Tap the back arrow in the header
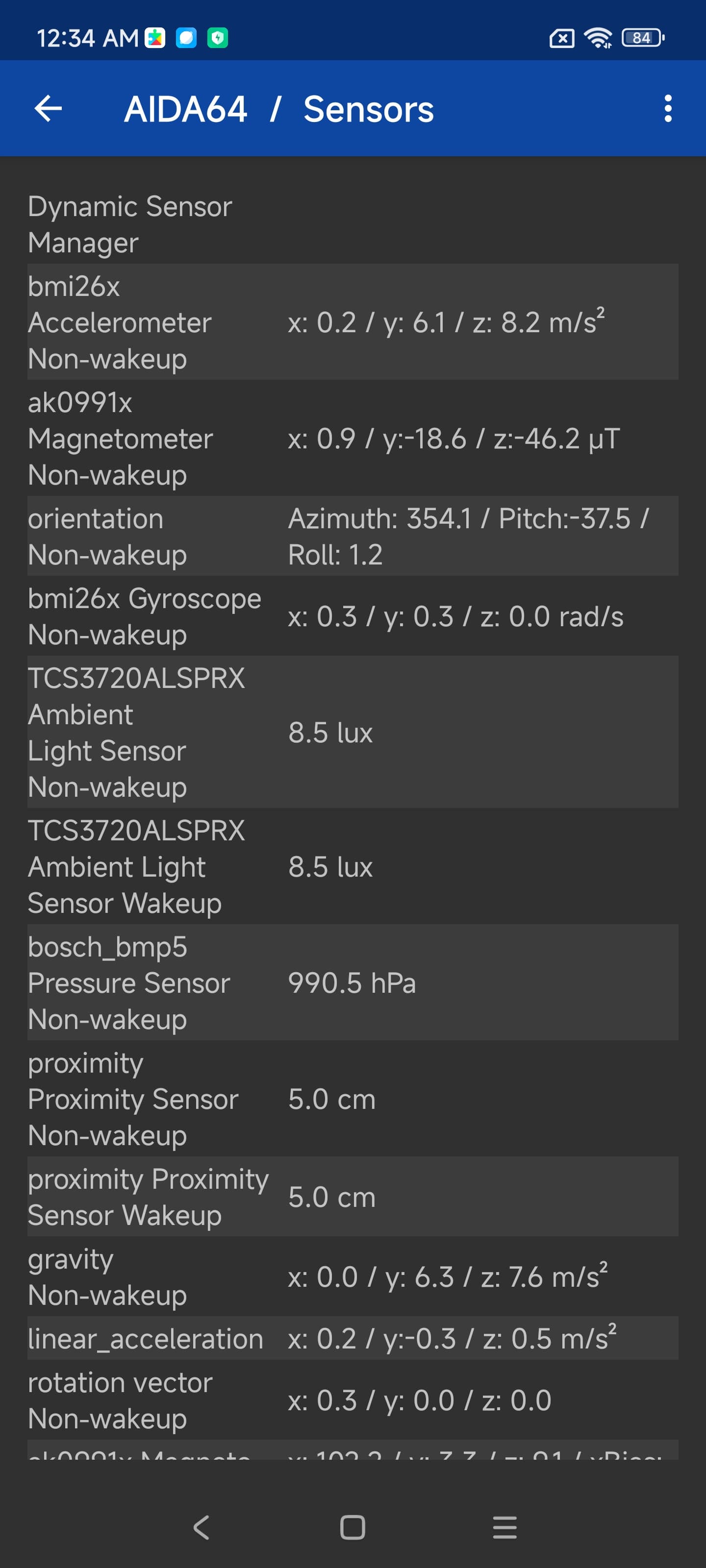Screen dimensions: 706x1568 [x=49, y=109]
